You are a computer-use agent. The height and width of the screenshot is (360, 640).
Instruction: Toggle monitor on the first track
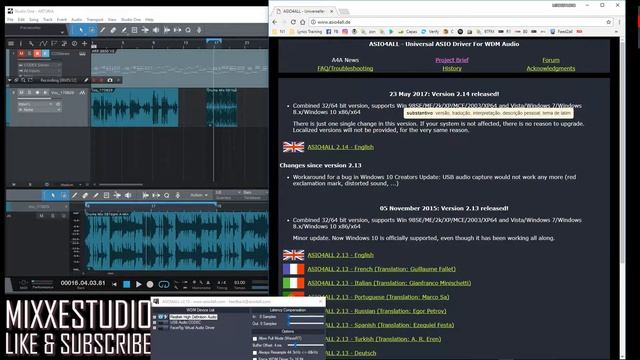45,53
